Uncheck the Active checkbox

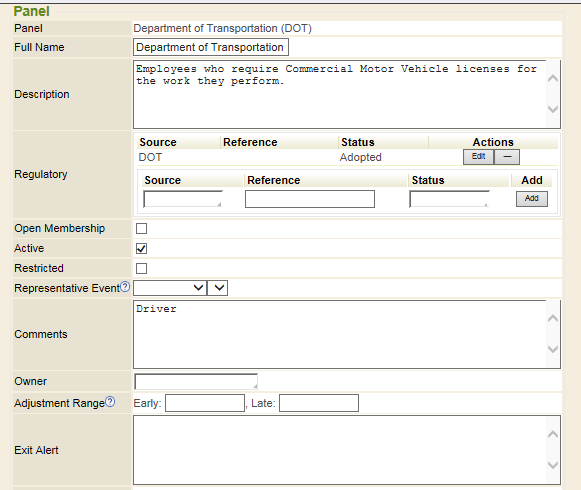141,248
